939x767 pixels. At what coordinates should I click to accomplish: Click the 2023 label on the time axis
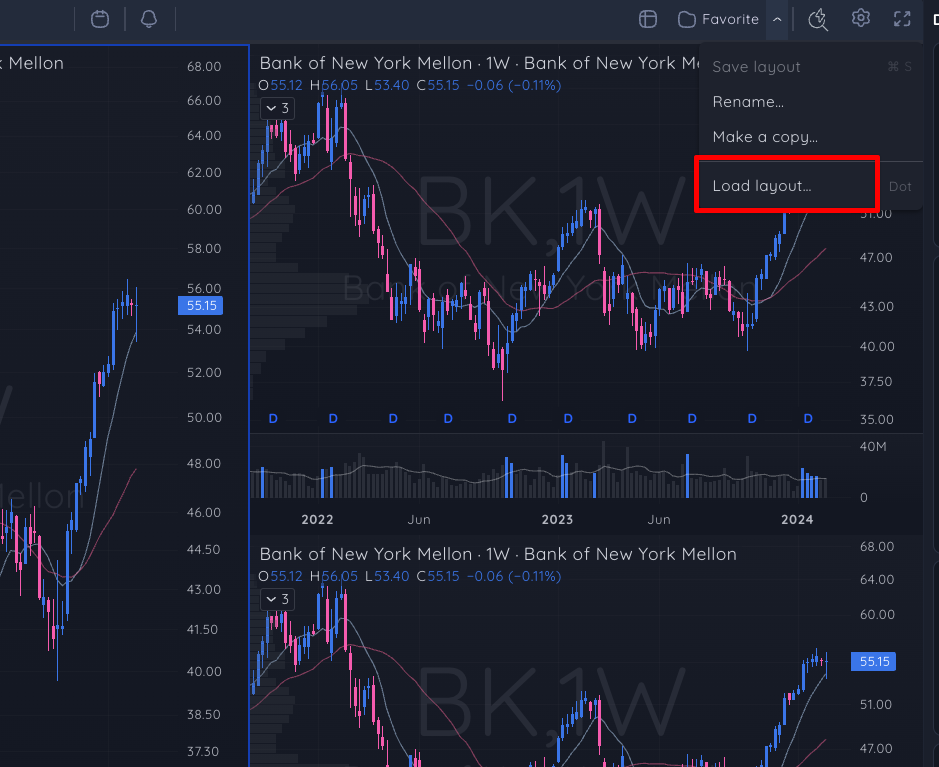[558, 520]
